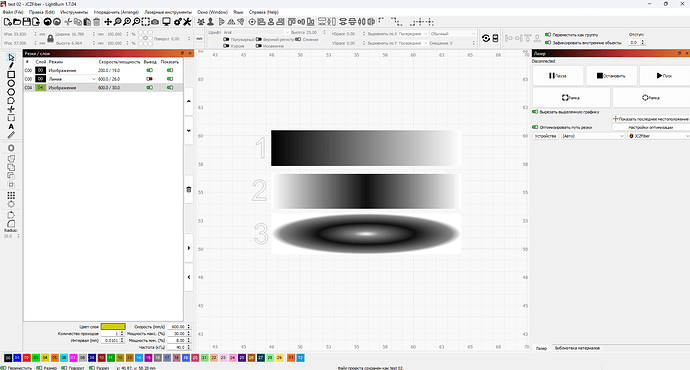Open 'Выровнять по Y' Посередине dropdown
This screenshot has height=370, width=690.
click(413, 43)
